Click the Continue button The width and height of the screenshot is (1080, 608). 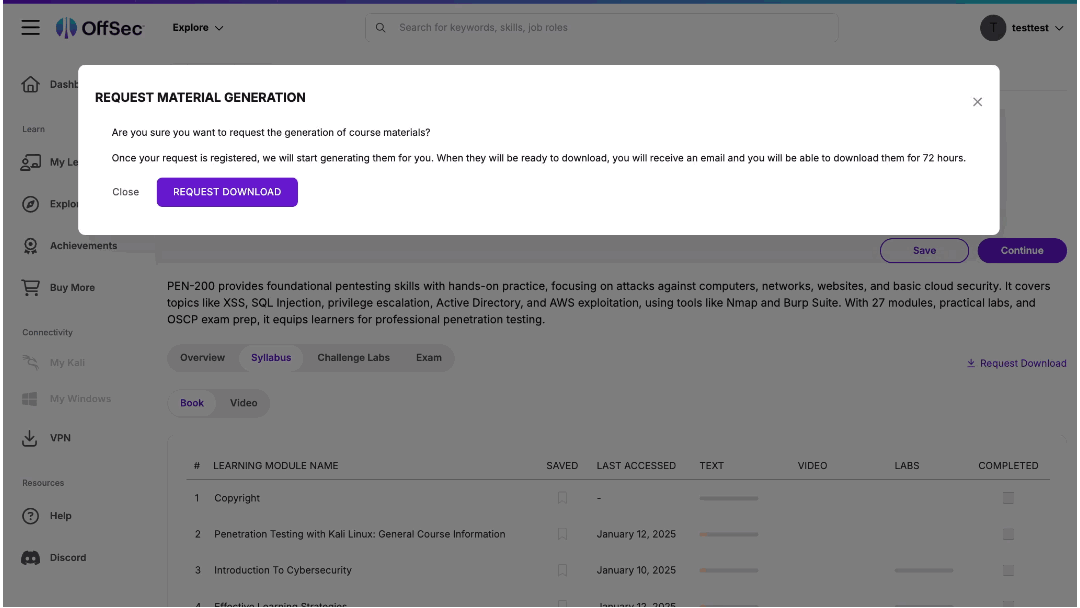(x=1021, y=251)
